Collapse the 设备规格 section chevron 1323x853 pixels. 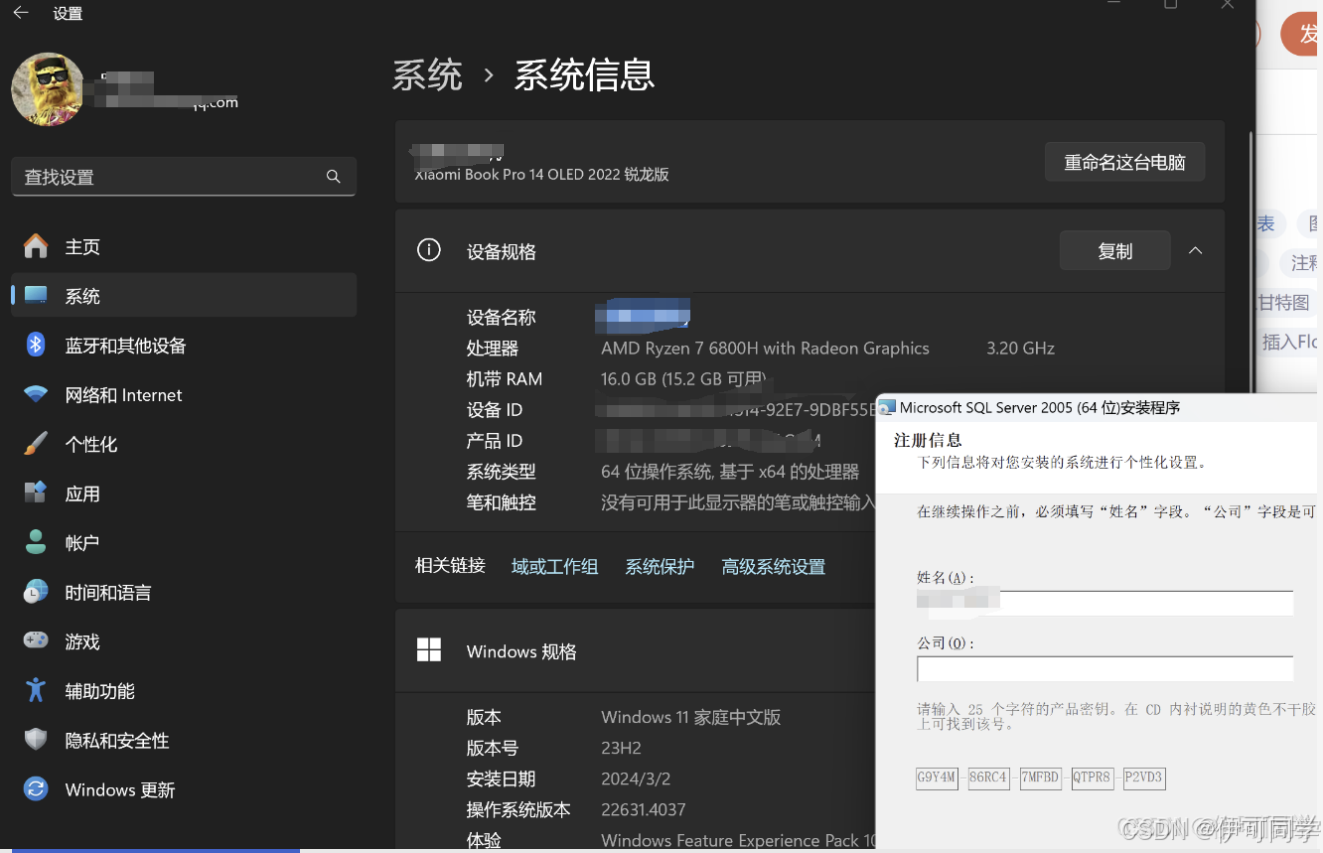1195,251
